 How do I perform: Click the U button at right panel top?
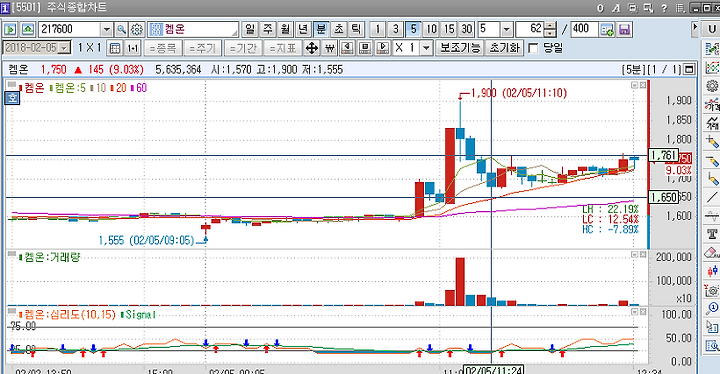[x=711, y=29]
